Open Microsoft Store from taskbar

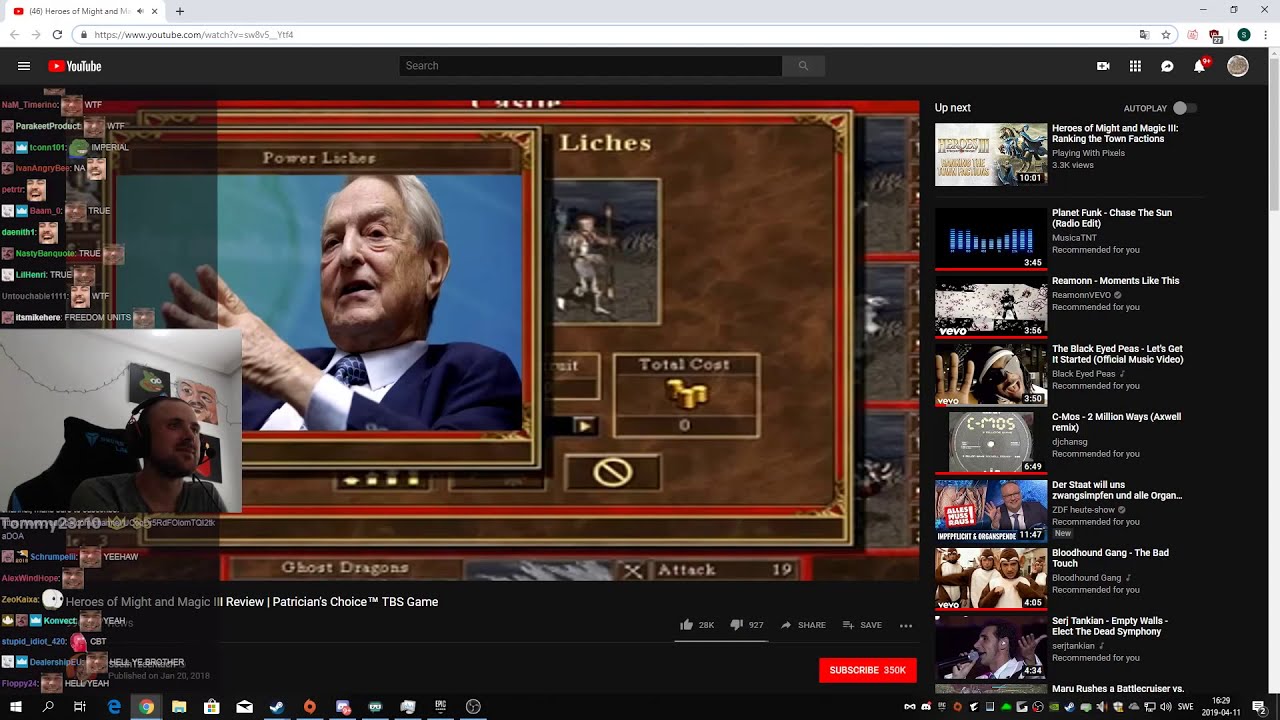pos(212,707)
